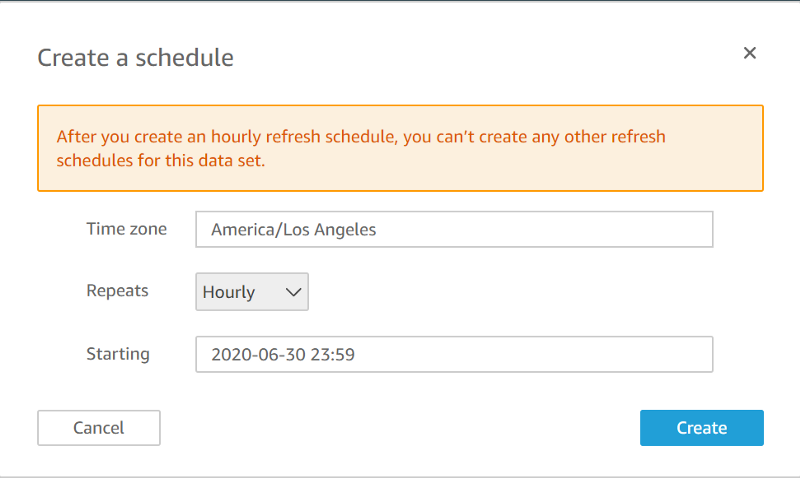800x478 pixels.
Task: Confirm with the blue Create button
Action: 702,428
